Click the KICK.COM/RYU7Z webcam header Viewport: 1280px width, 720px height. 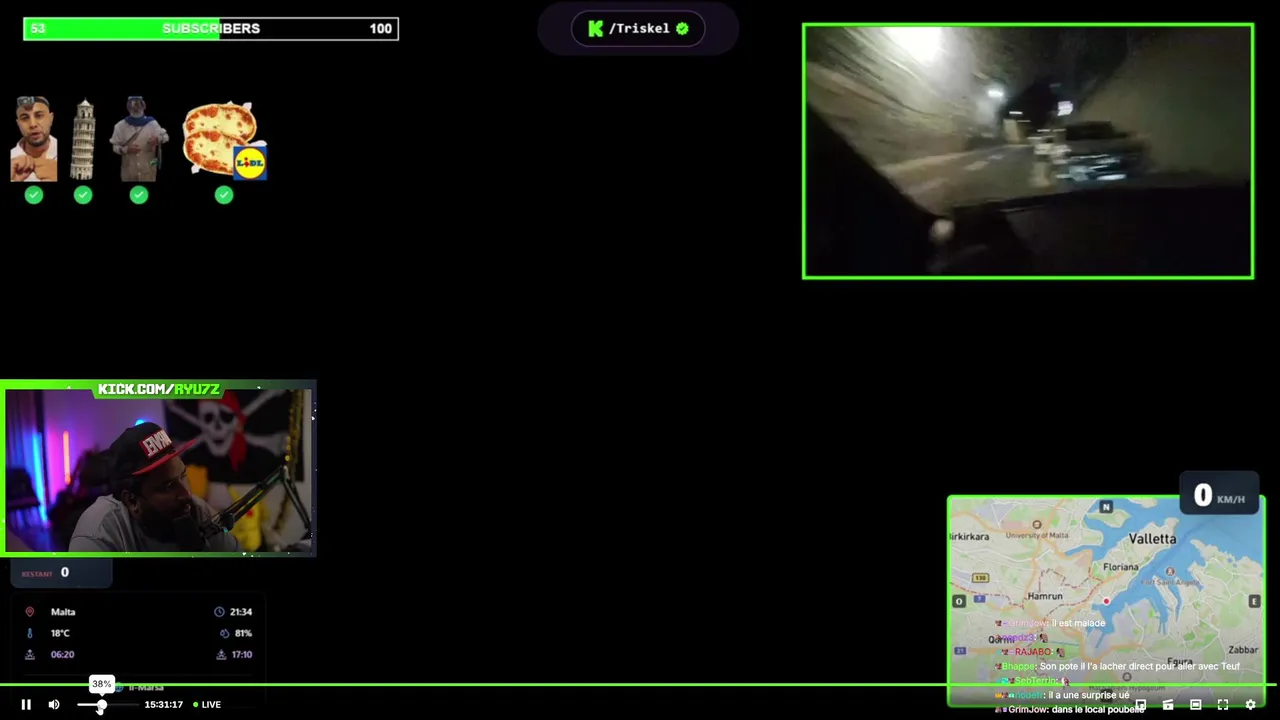pos(159,389)
